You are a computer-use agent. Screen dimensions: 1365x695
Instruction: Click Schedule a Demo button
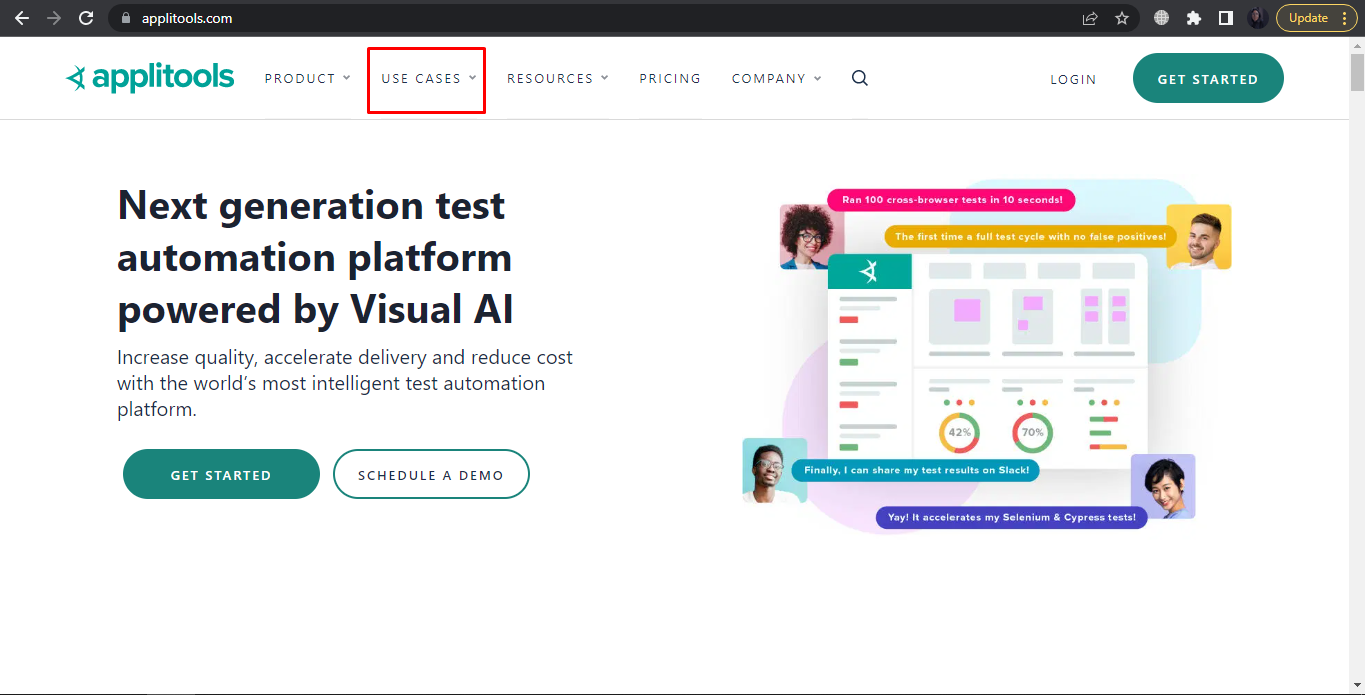pyautogui.click(x=431, y=474)
